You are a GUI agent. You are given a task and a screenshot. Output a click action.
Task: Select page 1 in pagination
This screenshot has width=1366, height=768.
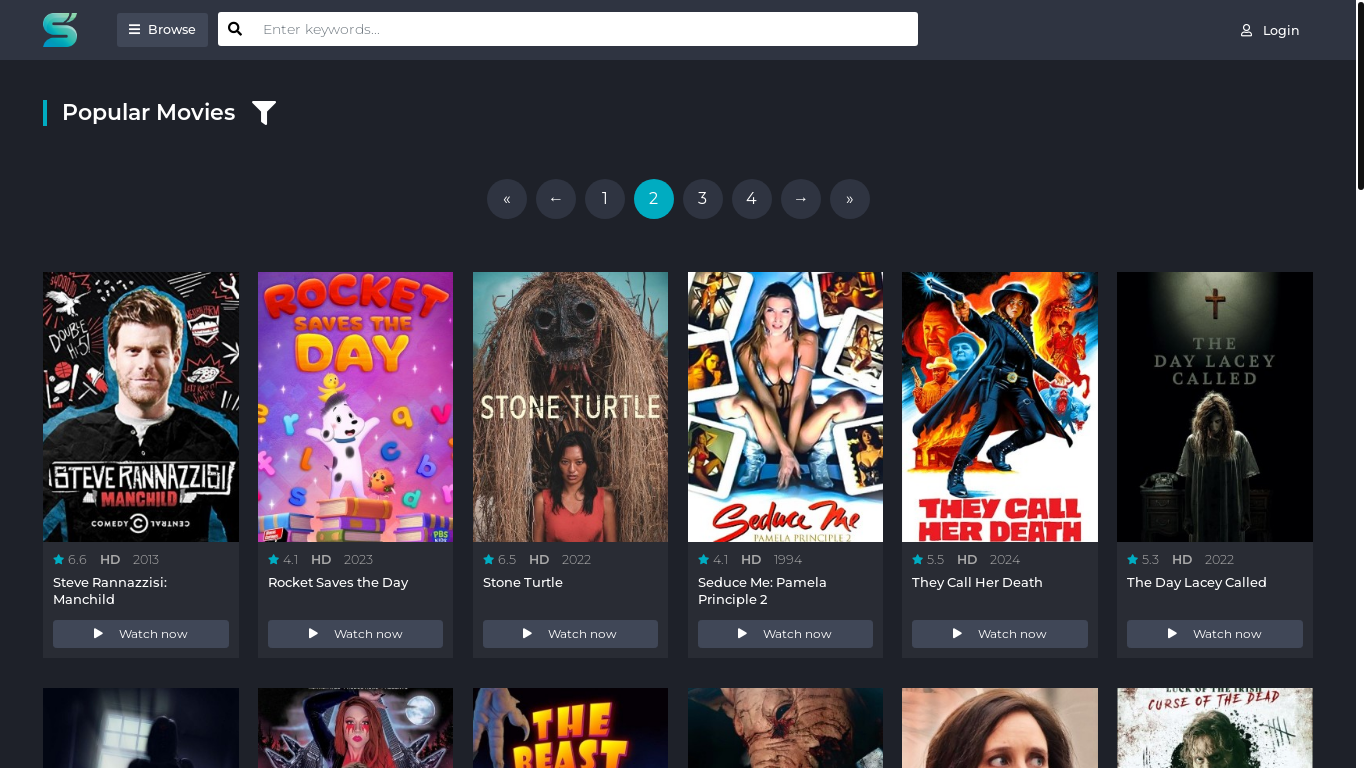point(605,199)
